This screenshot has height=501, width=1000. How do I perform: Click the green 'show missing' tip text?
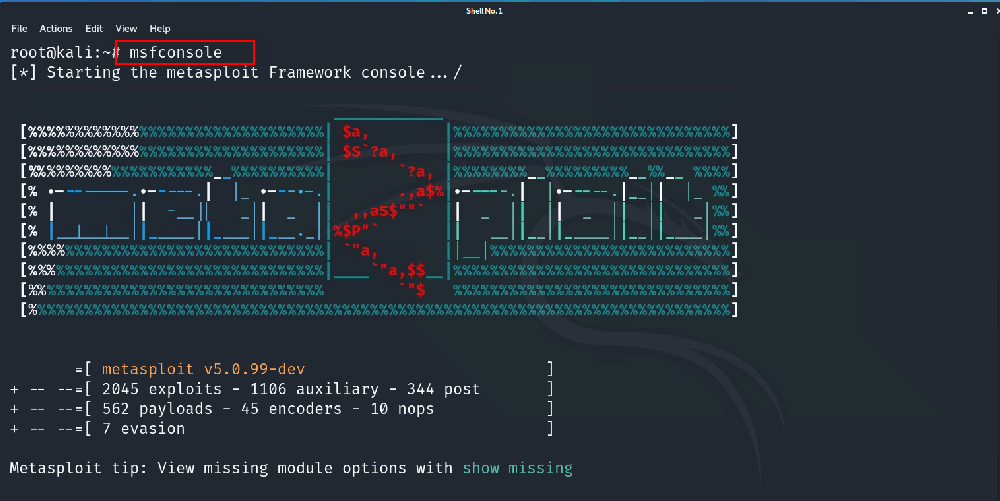click(517, 468)
